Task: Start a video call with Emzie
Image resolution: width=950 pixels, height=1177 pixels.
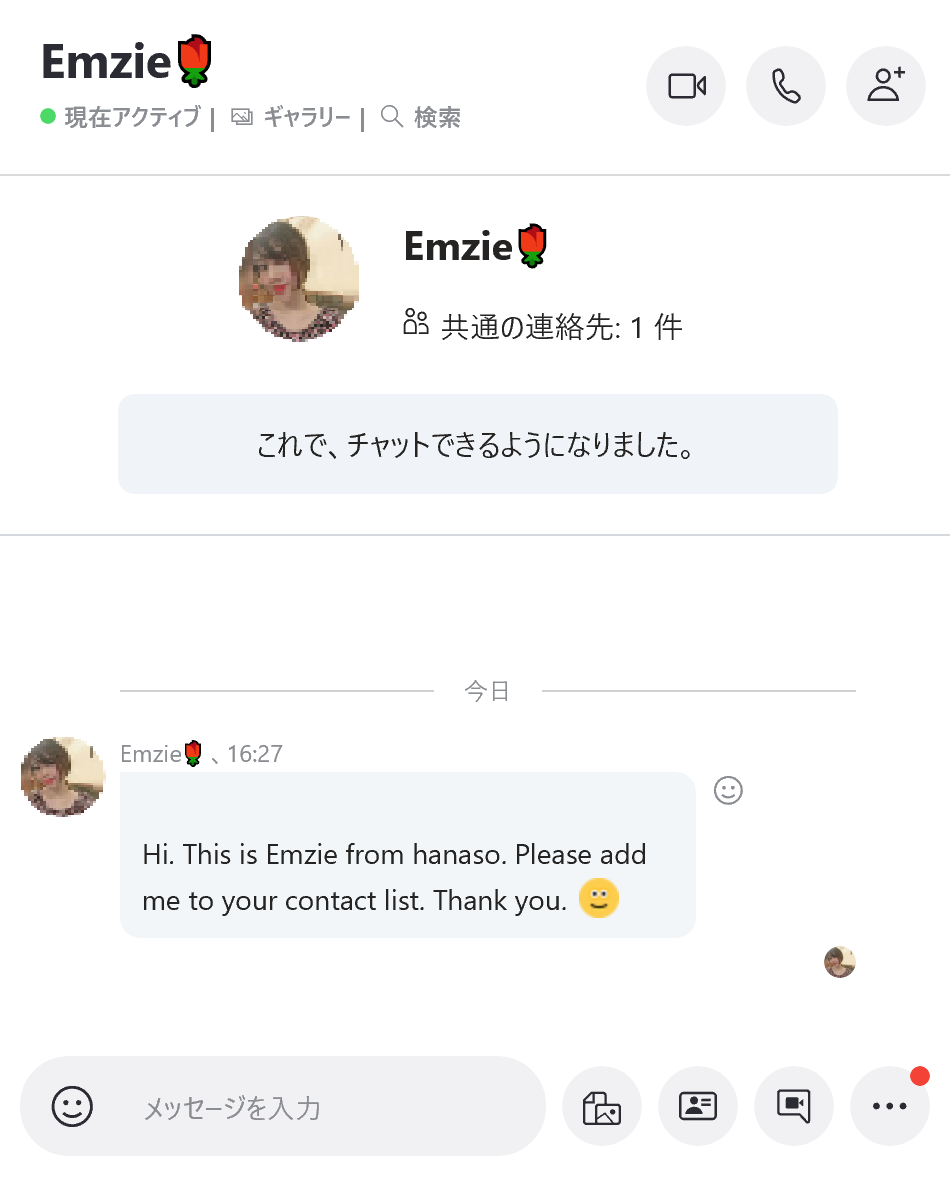Action: point(686,86)
